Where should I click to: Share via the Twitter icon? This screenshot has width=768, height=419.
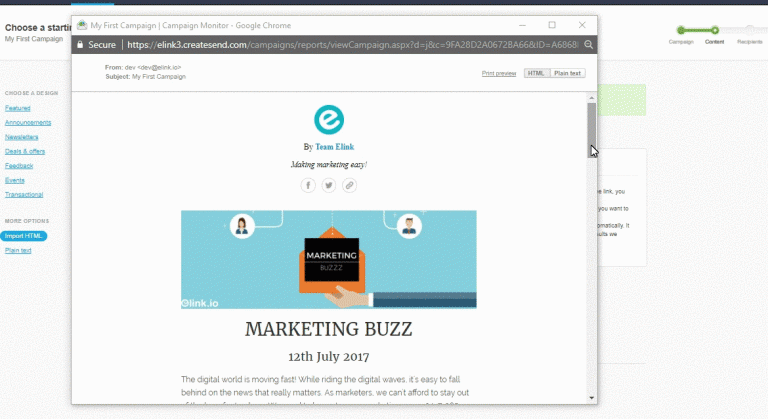coord(329,185)
